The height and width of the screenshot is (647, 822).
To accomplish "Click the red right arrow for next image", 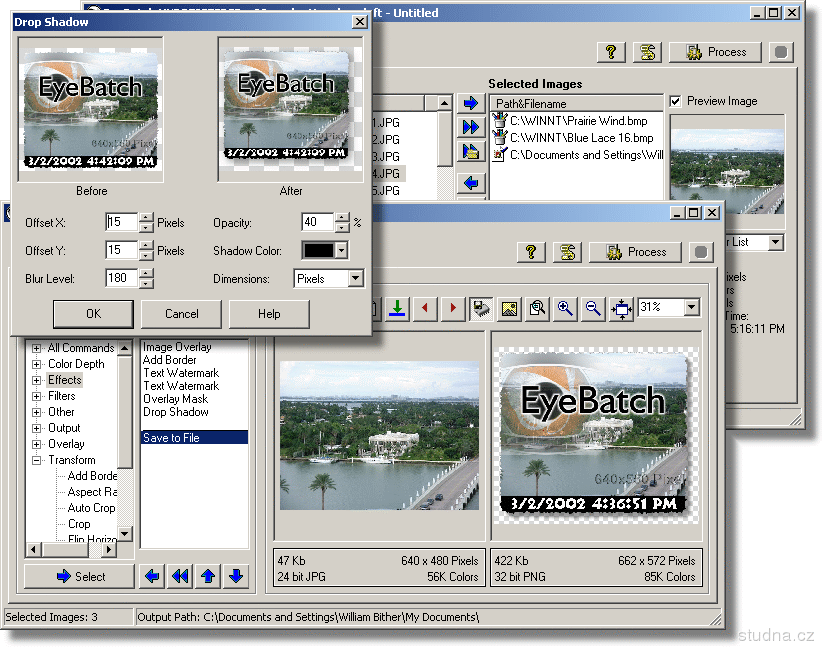I will [x=453, y=308].
